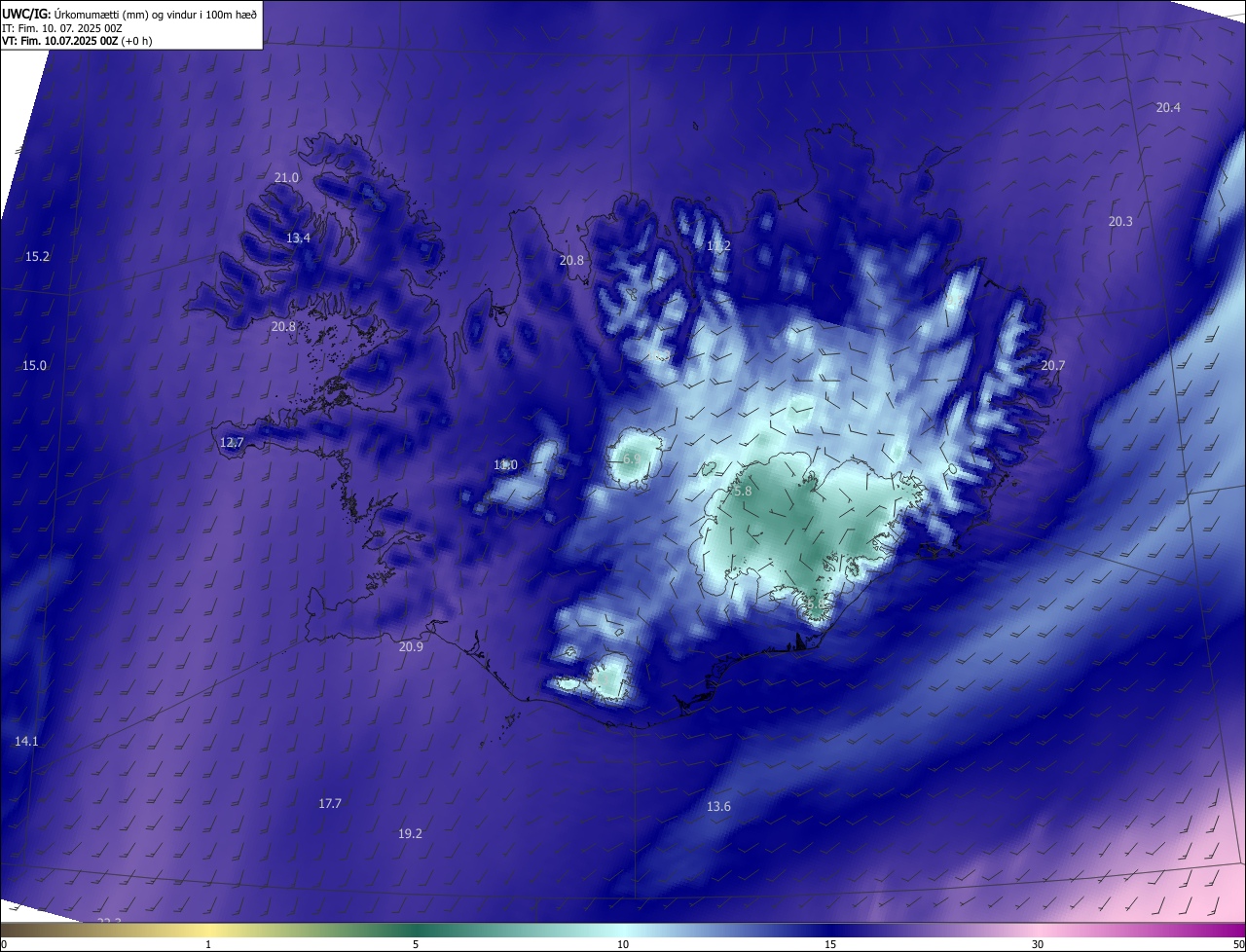
Task: Click the 0 tick on the color scale
Action: click(x=4, y=945)
